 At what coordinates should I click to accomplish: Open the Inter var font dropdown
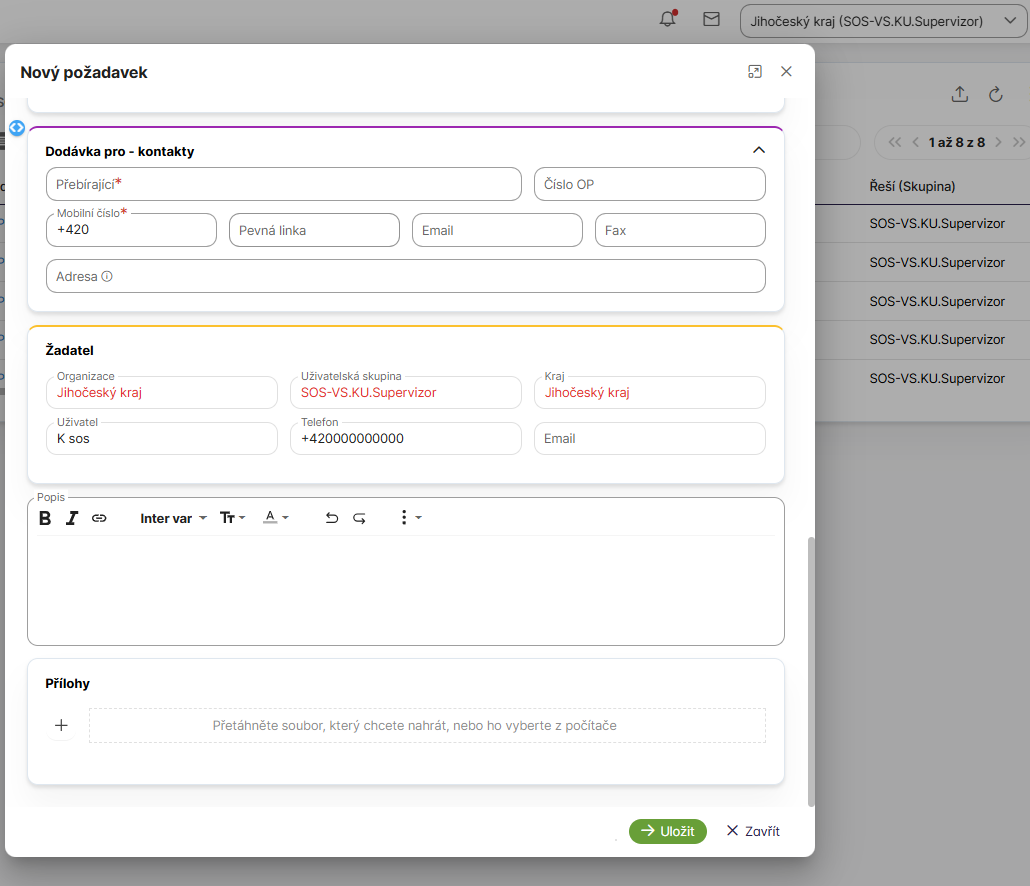173,518
